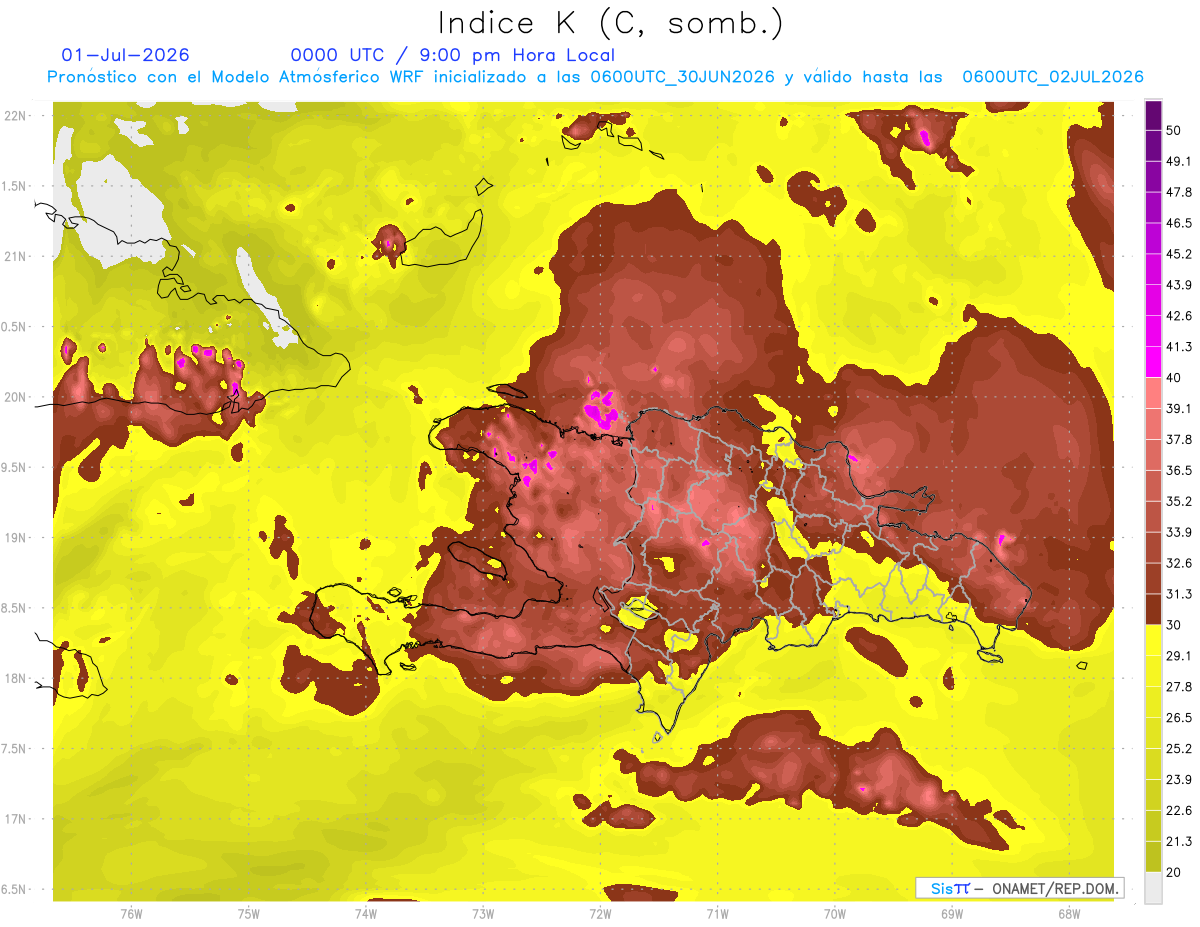1200x927 pixels.
Task: Click the dark brown swatch between 30 and 31.3
Action: click(x=1153, y=609)
